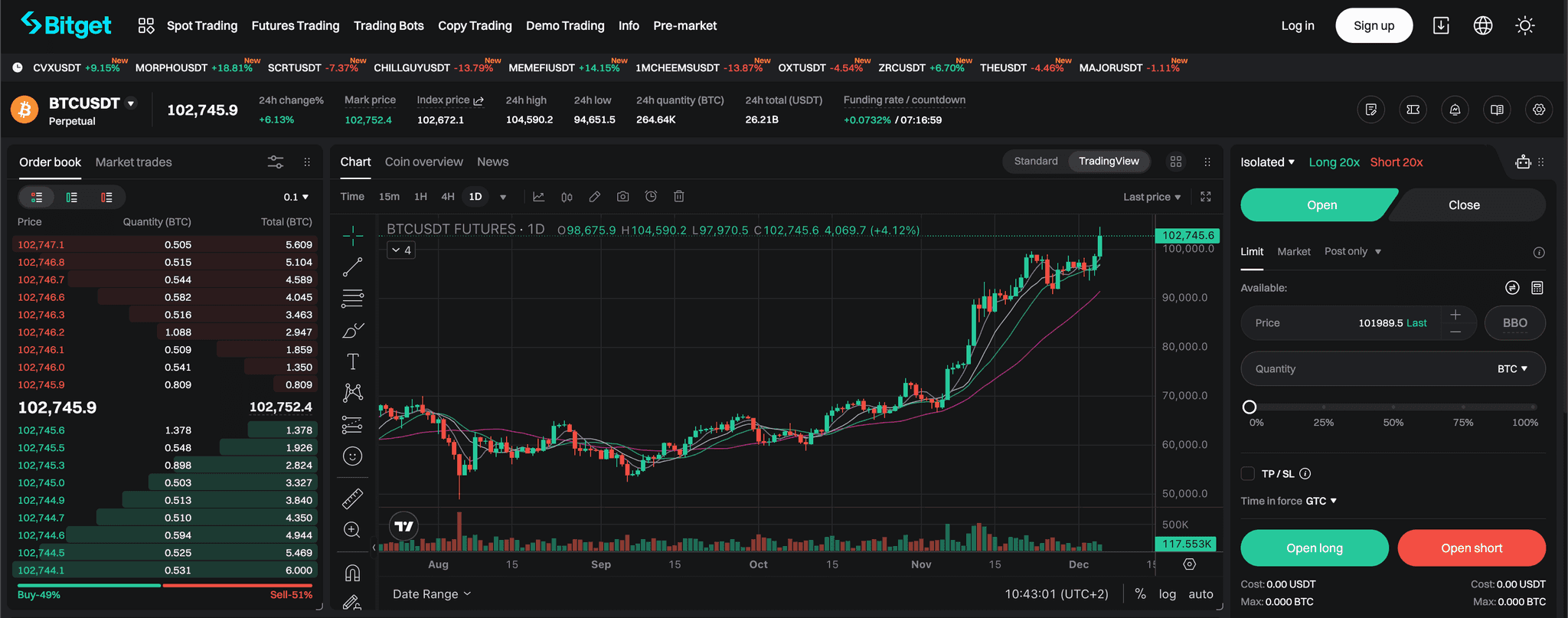Take chart snapshot with camera icon
1568x618 pixels.
pyautogui.click(x=623, y=197)
